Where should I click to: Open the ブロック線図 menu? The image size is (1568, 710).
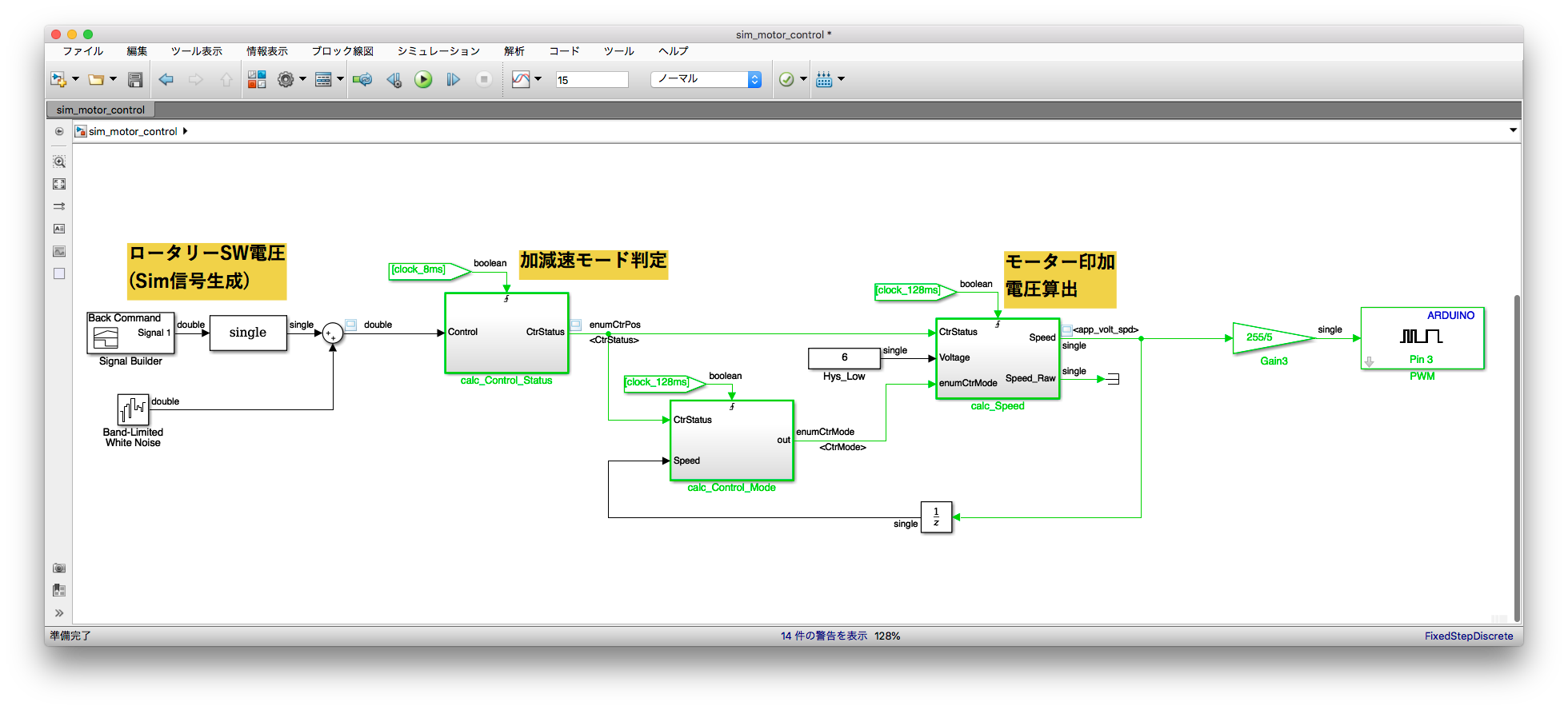coord(342,51)
